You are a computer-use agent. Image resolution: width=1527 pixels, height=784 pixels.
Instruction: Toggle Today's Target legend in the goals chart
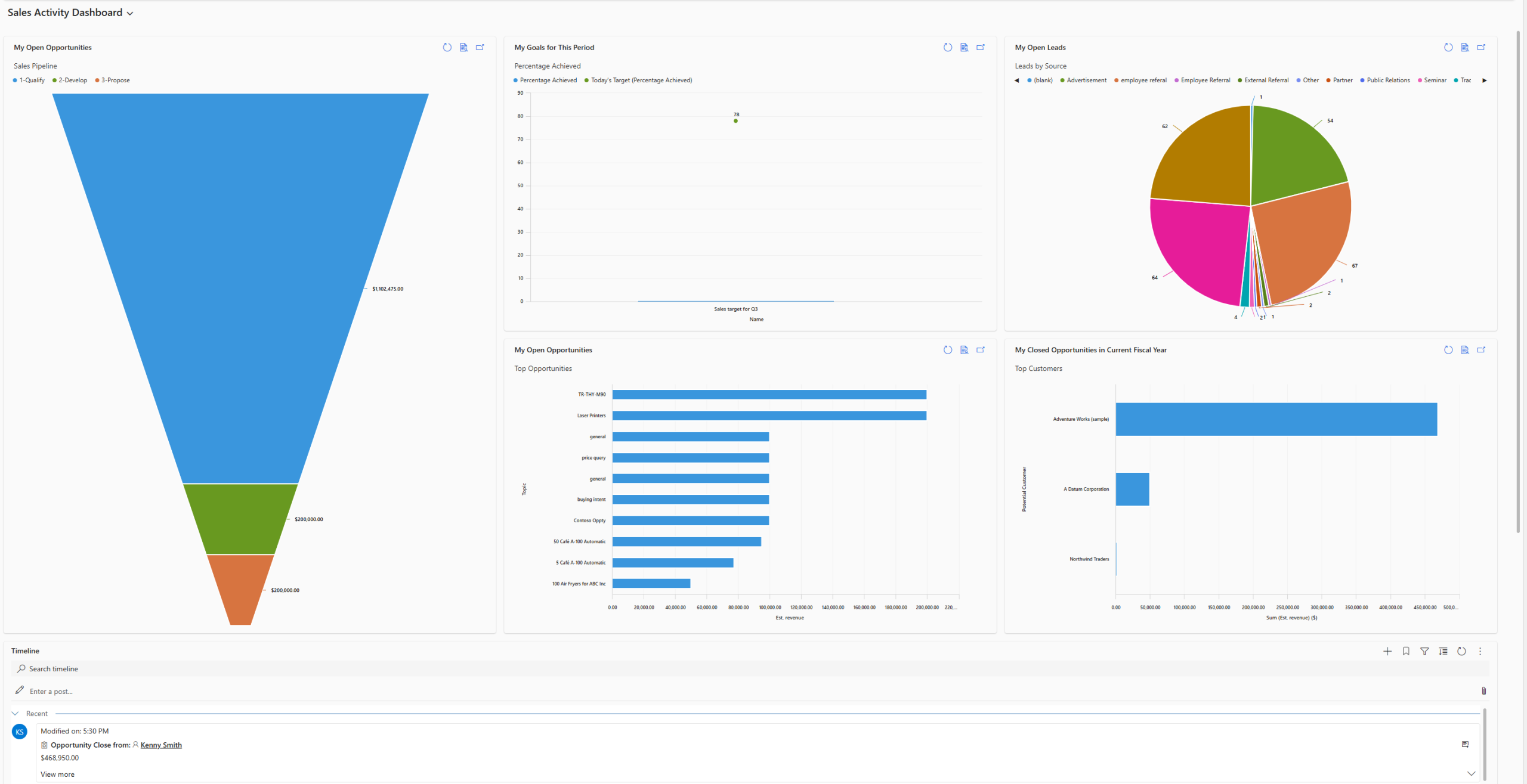tap(638, 80)
